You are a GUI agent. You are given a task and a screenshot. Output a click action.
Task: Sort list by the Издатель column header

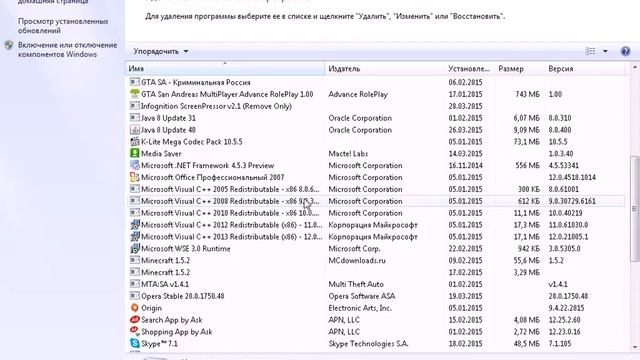[x=385, y=69]
